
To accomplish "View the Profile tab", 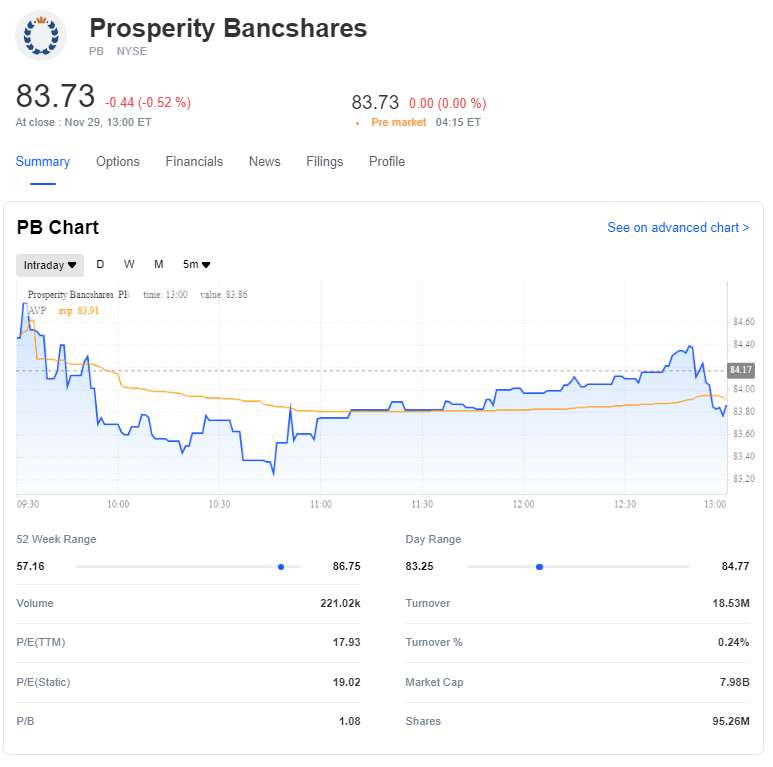I will click(x=387, y=162).
